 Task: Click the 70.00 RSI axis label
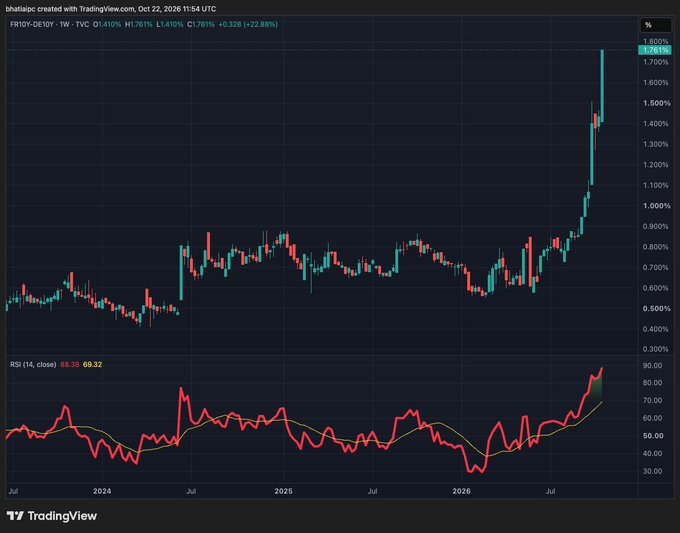(653, 400)
